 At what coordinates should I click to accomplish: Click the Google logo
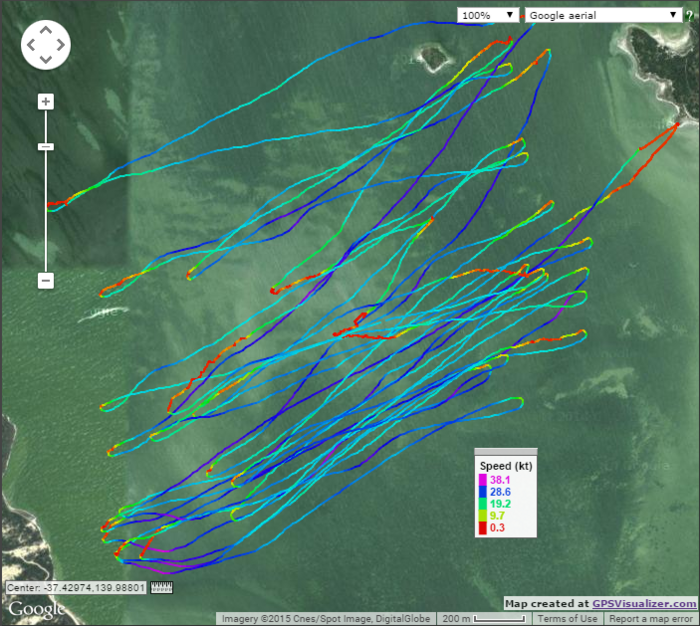[37, 608]
